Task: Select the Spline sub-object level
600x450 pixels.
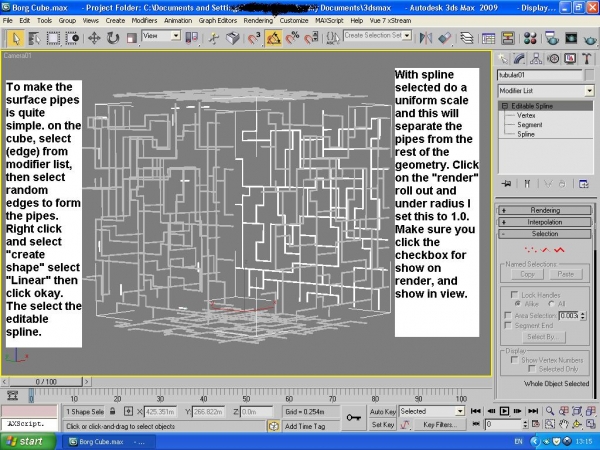Action: 526,134
